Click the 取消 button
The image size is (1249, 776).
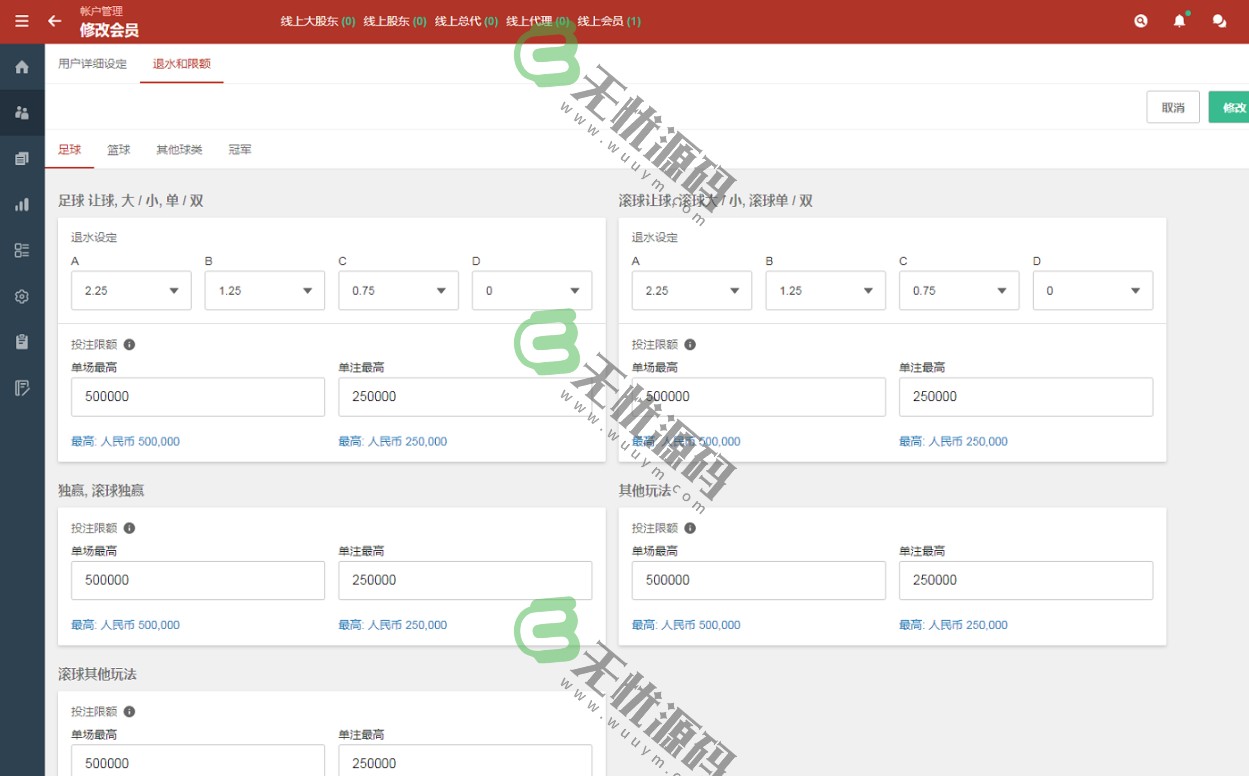(x=1173, y=108)
